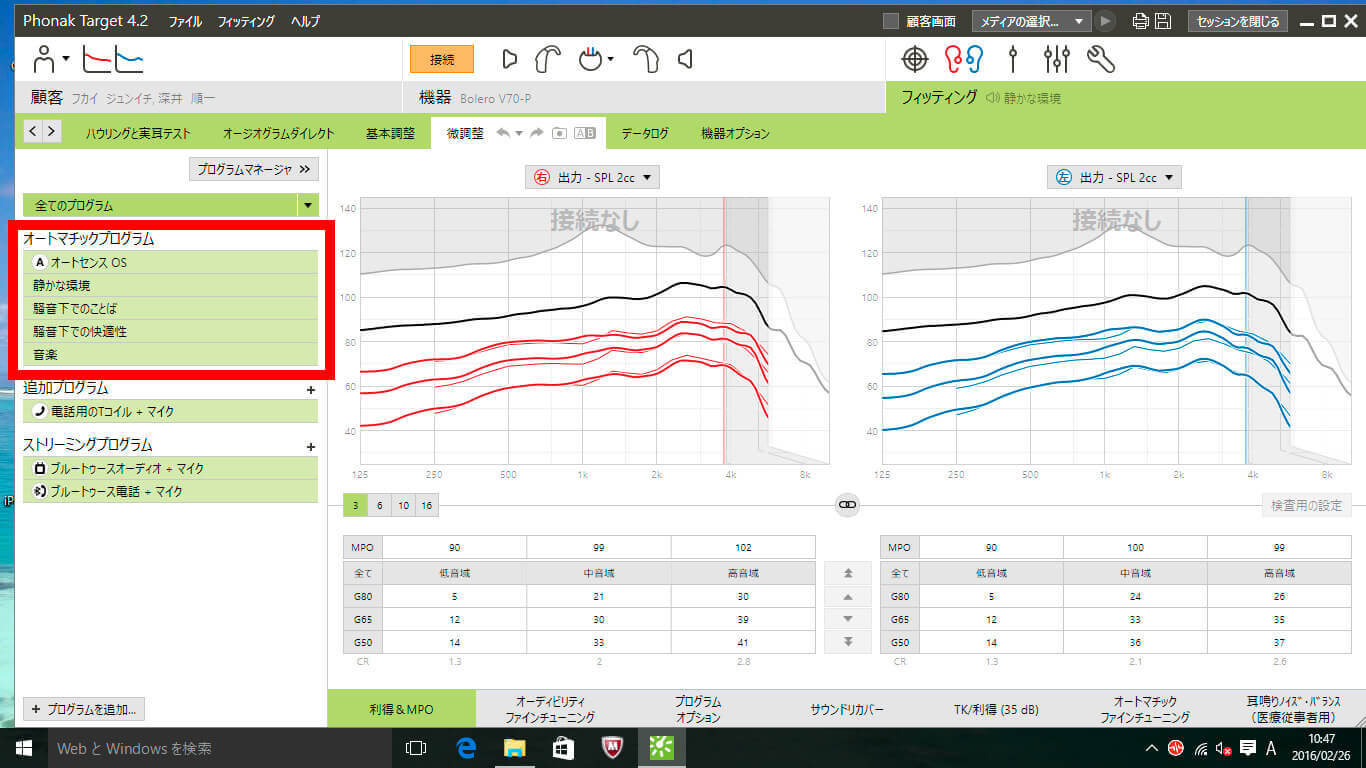1366x768 pixels.
Task: Select the 騒音下でのことば program
Action: 170,309
